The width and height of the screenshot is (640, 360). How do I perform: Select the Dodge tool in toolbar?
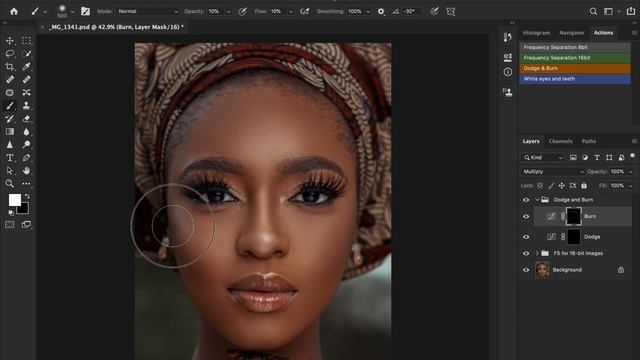[x=27, y=144]
